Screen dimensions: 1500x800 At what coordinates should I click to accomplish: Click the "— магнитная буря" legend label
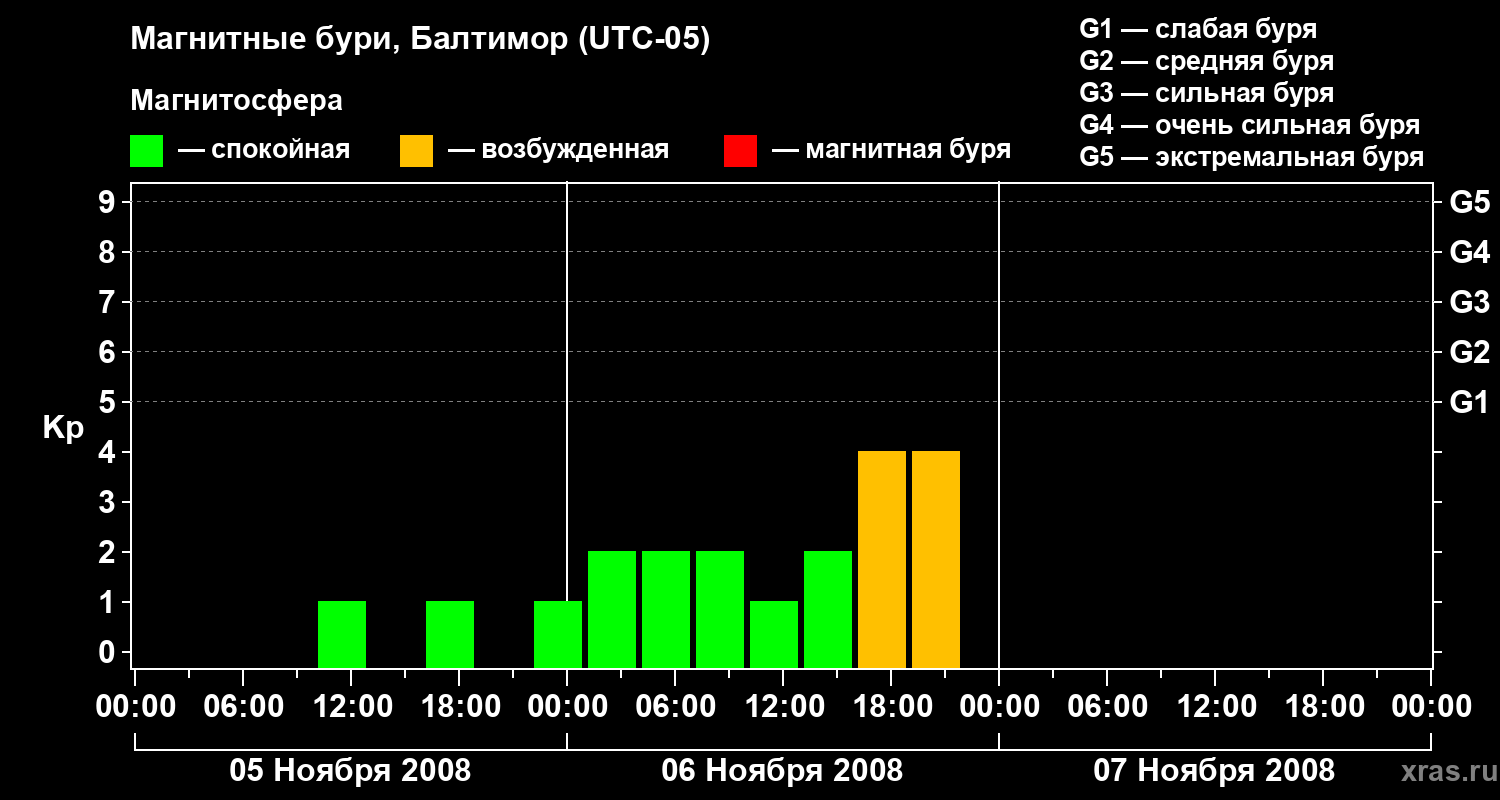click(891, 150)
